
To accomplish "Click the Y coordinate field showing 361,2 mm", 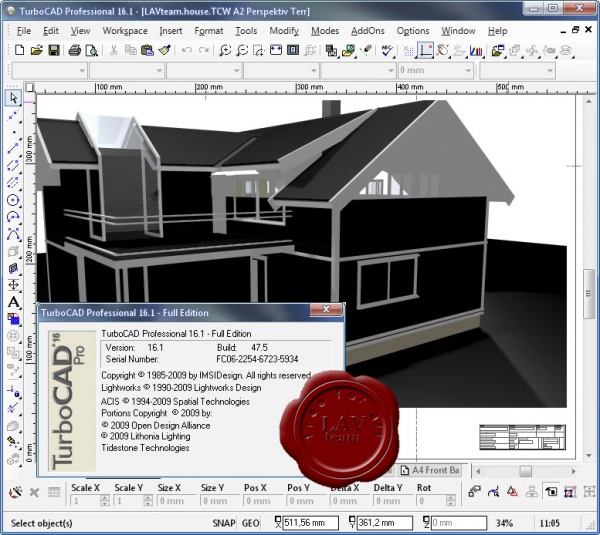I will click(x=385, y=523).
